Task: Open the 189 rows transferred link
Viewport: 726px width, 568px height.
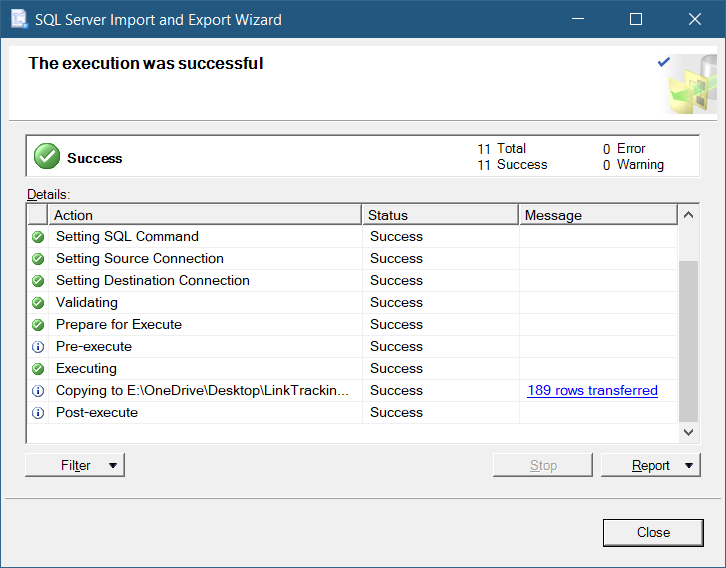Action: click(x=592, y=391)
